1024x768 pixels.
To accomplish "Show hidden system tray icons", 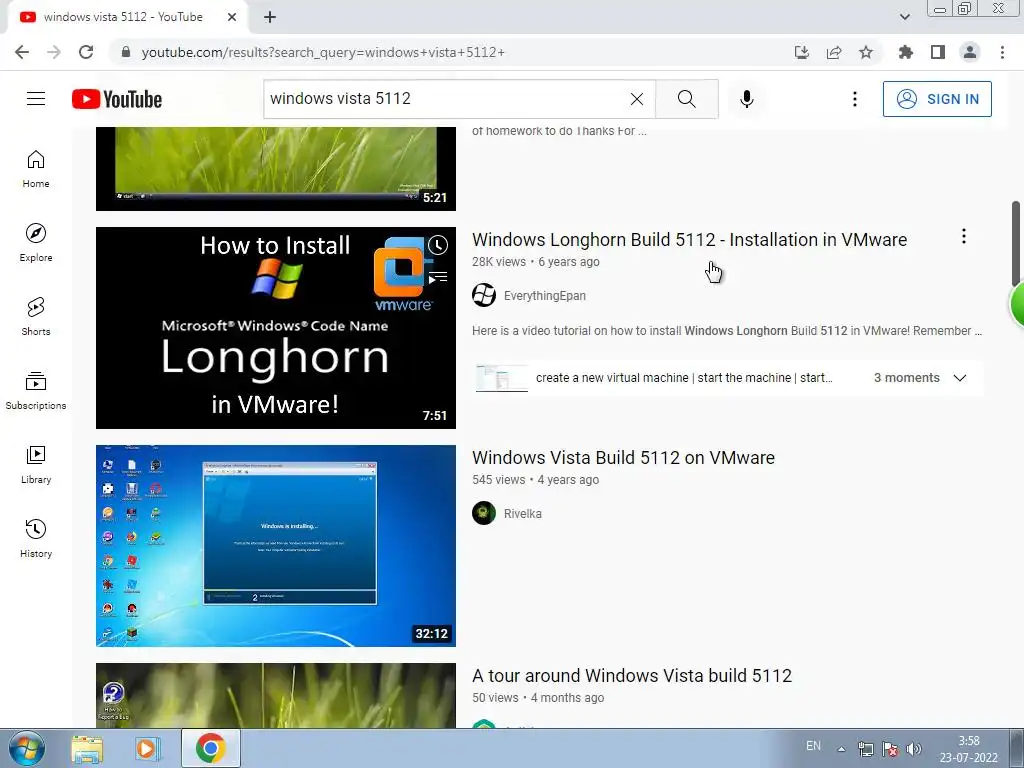I will point(842,749).
